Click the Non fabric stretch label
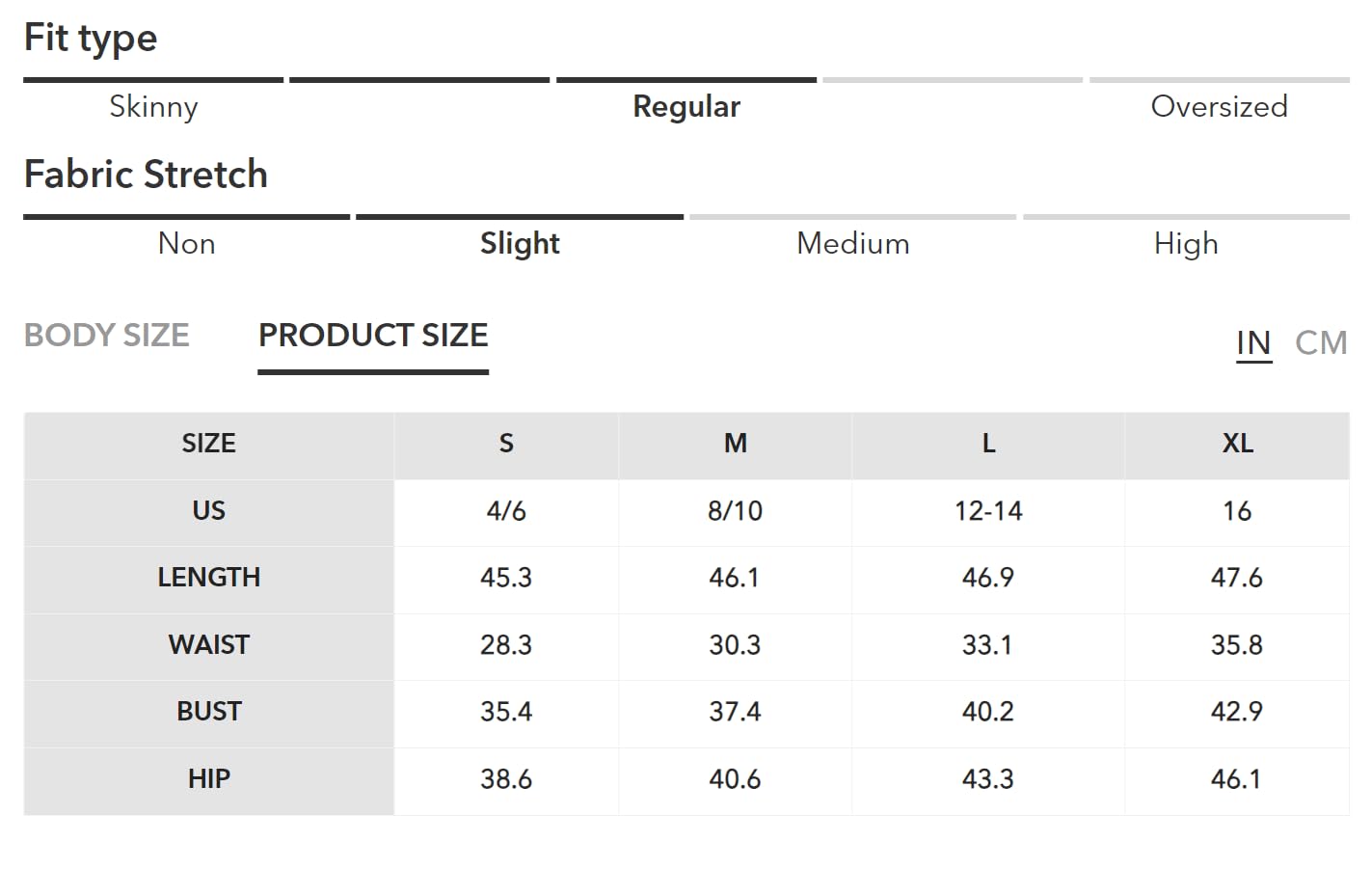The height and width of the screenshot is (895, 1372). coord(186,243)
